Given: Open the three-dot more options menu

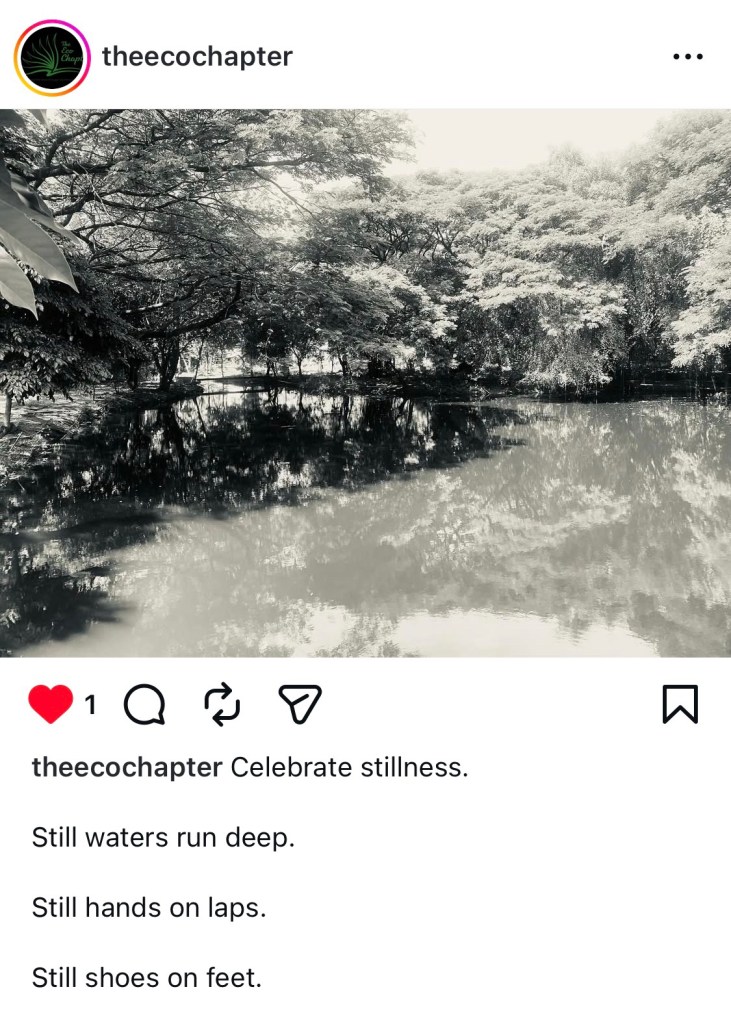Looking at the screenshot, I should 688,57.
